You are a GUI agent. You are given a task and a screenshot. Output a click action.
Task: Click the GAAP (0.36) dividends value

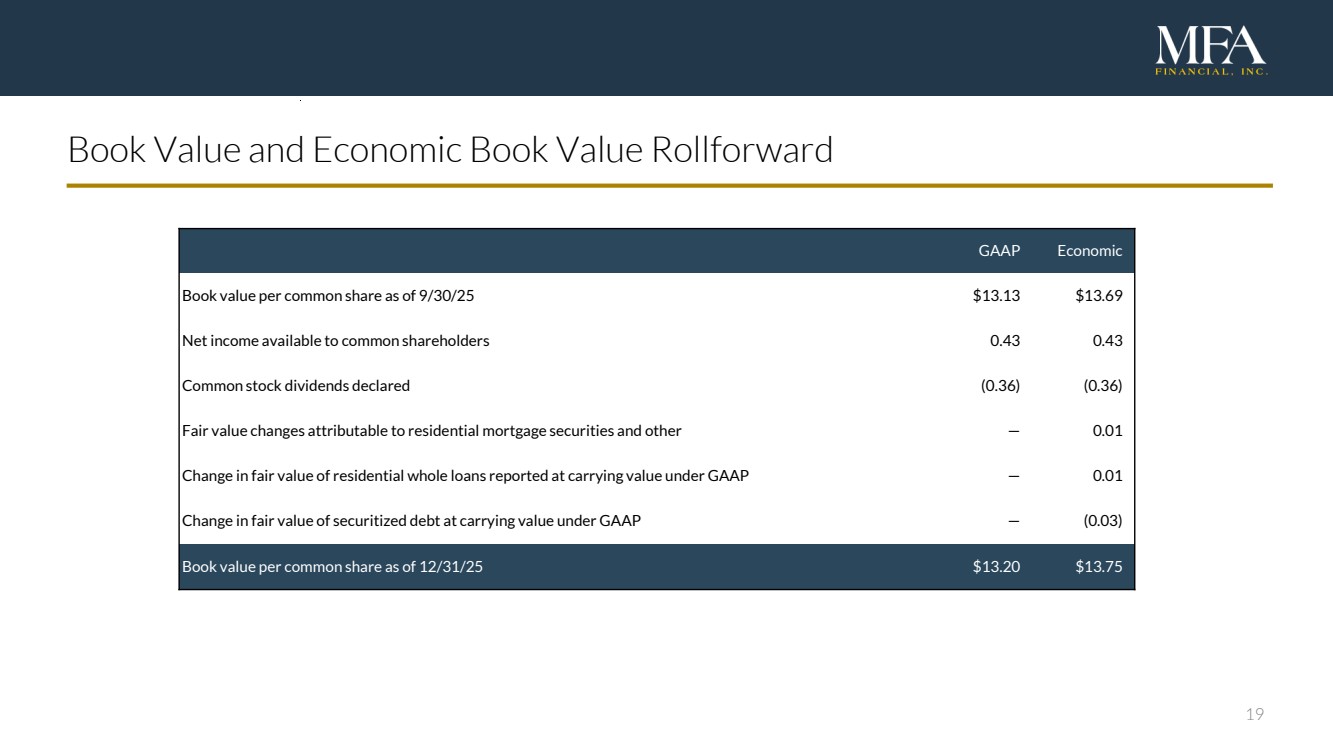(x=1000, y=386)
